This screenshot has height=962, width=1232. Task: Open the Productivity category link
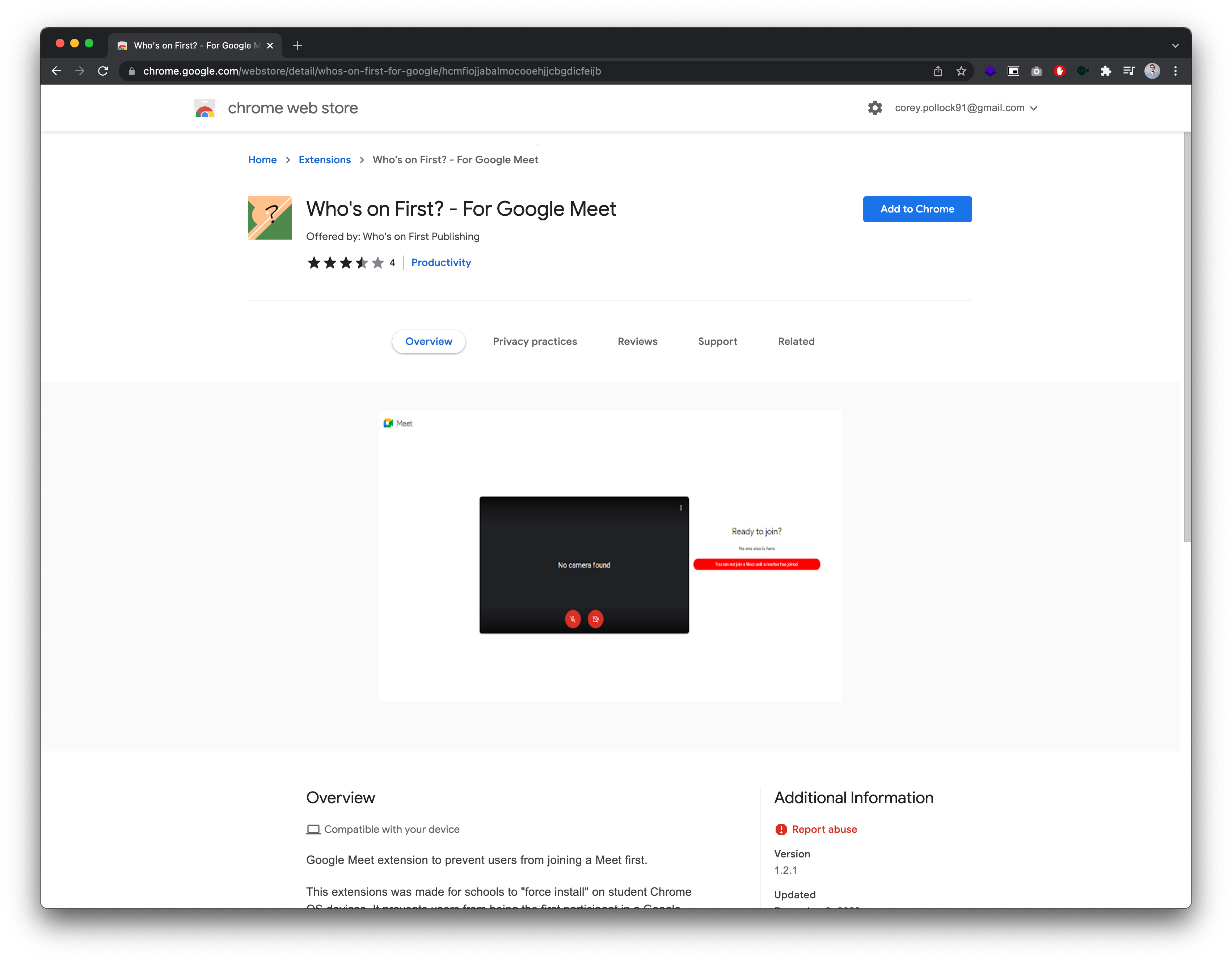[x=441, y=262]
